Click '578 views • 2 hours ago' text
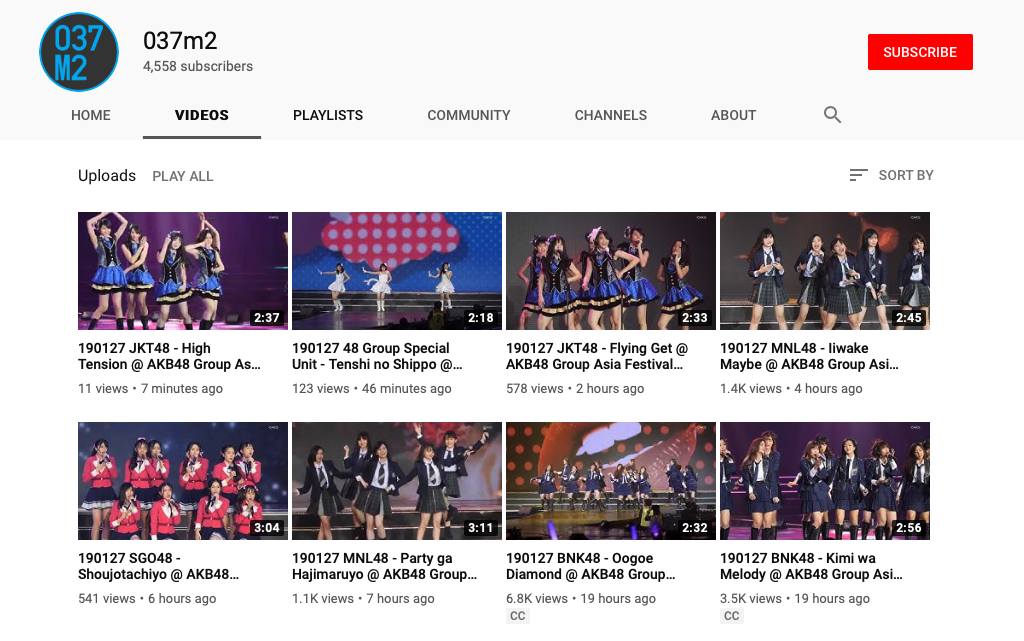Screen dimensions: 1024x641 coord(575,388)
